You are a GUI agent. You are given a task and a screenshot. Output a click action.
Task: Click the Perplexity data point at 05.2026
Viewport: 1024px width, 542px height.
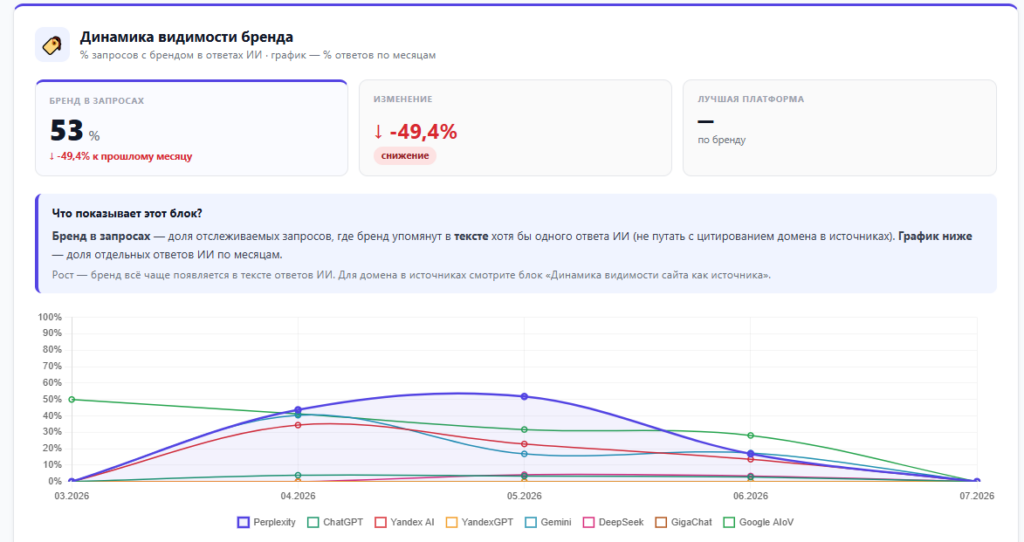(x=524, y=396)
